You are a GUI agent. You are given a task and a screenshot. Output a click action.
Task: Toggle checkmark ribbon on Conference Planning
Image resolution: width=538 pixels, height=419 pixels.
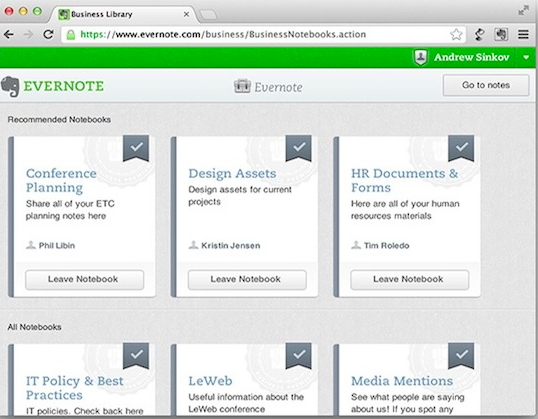pyautogui.click(x=136, y=148)
